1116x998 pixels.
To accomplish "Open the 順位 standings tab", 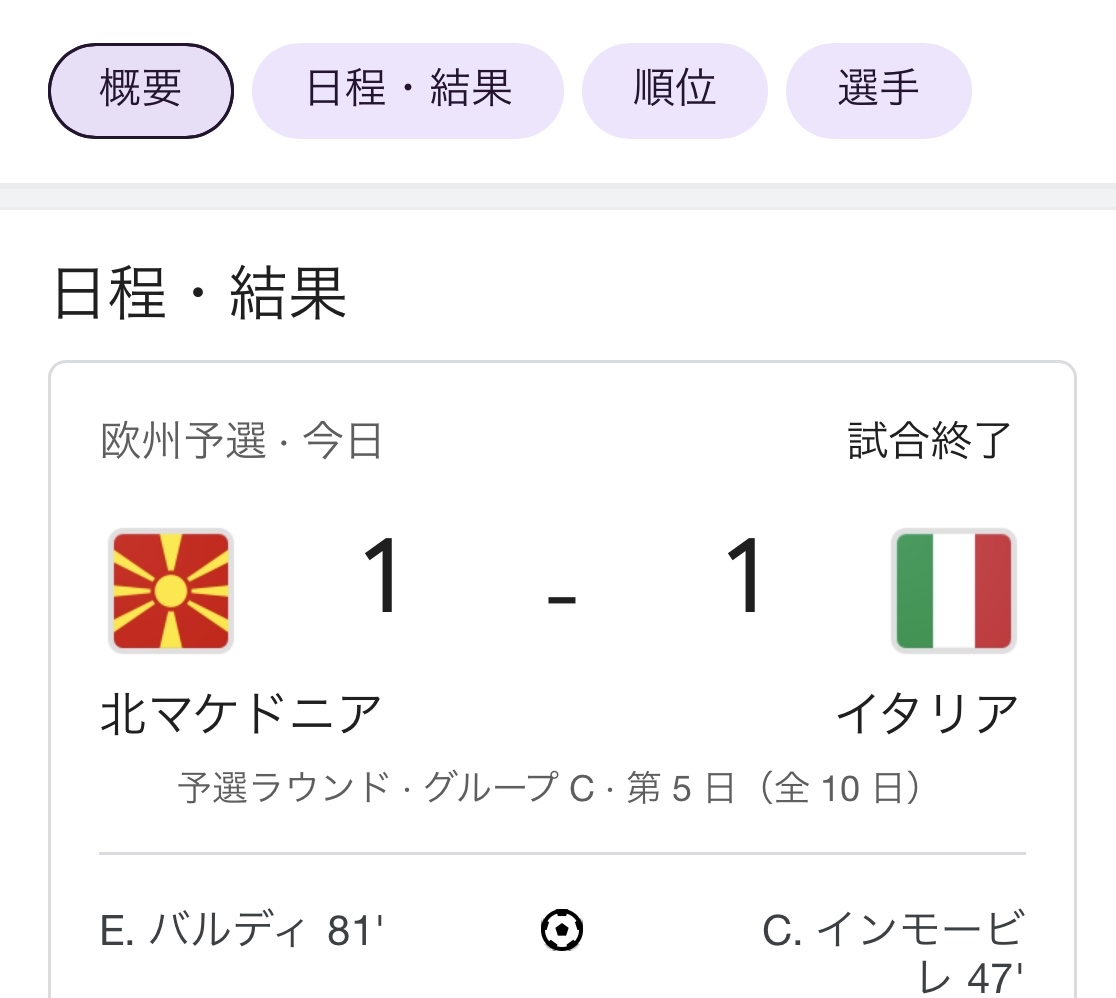I will (675, 91).
